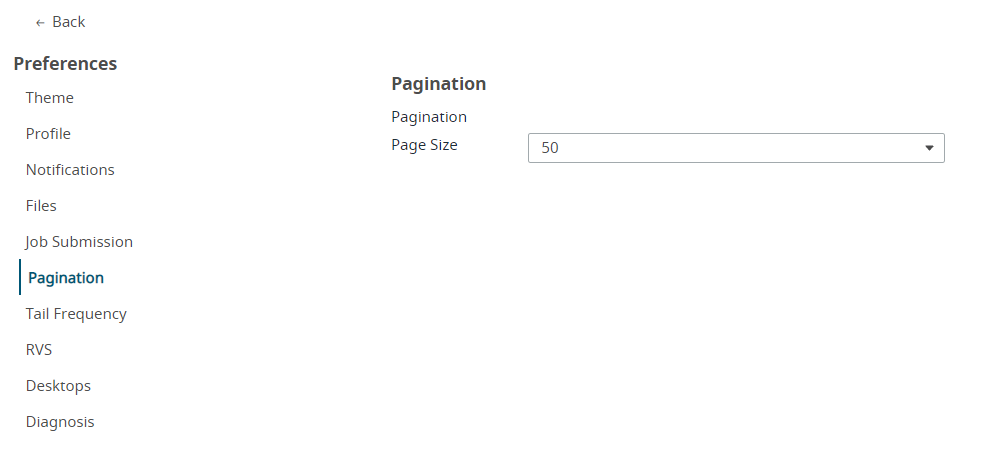Click the Page Size field label

point(424,145)
